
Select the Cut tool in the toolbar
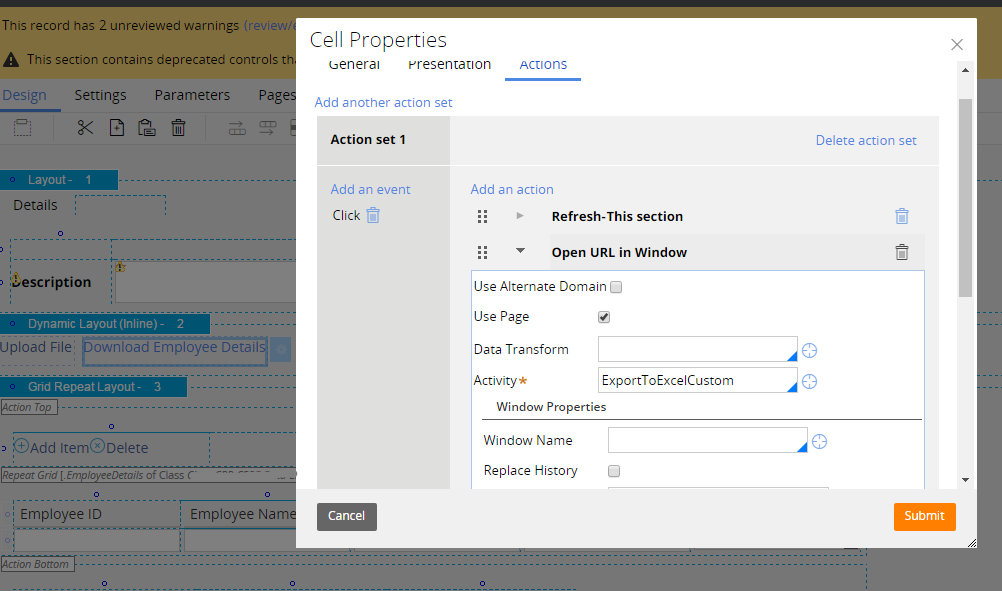pos(84,127)
